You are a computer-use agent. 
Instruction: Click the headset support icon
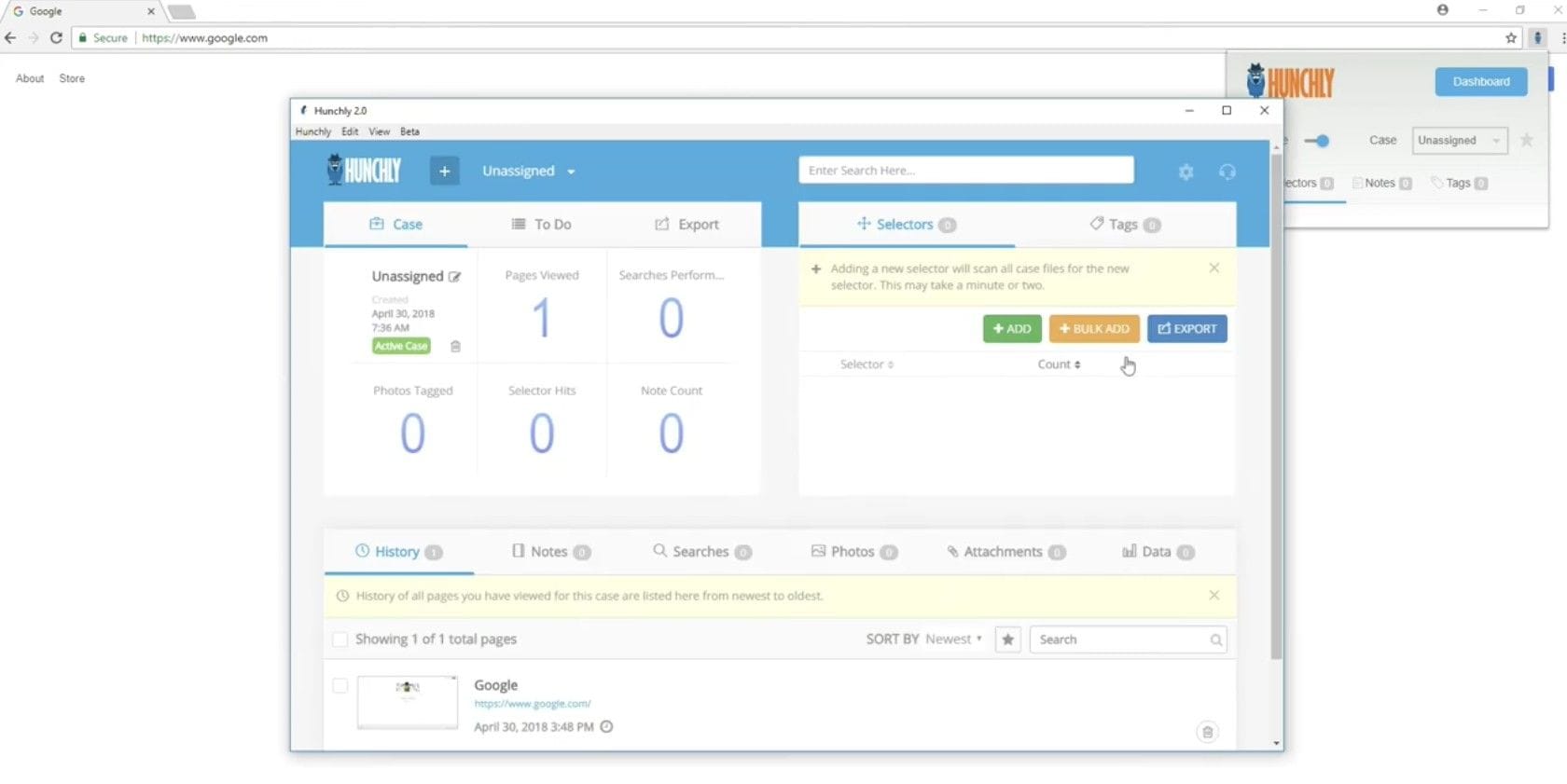point(1227,172)
